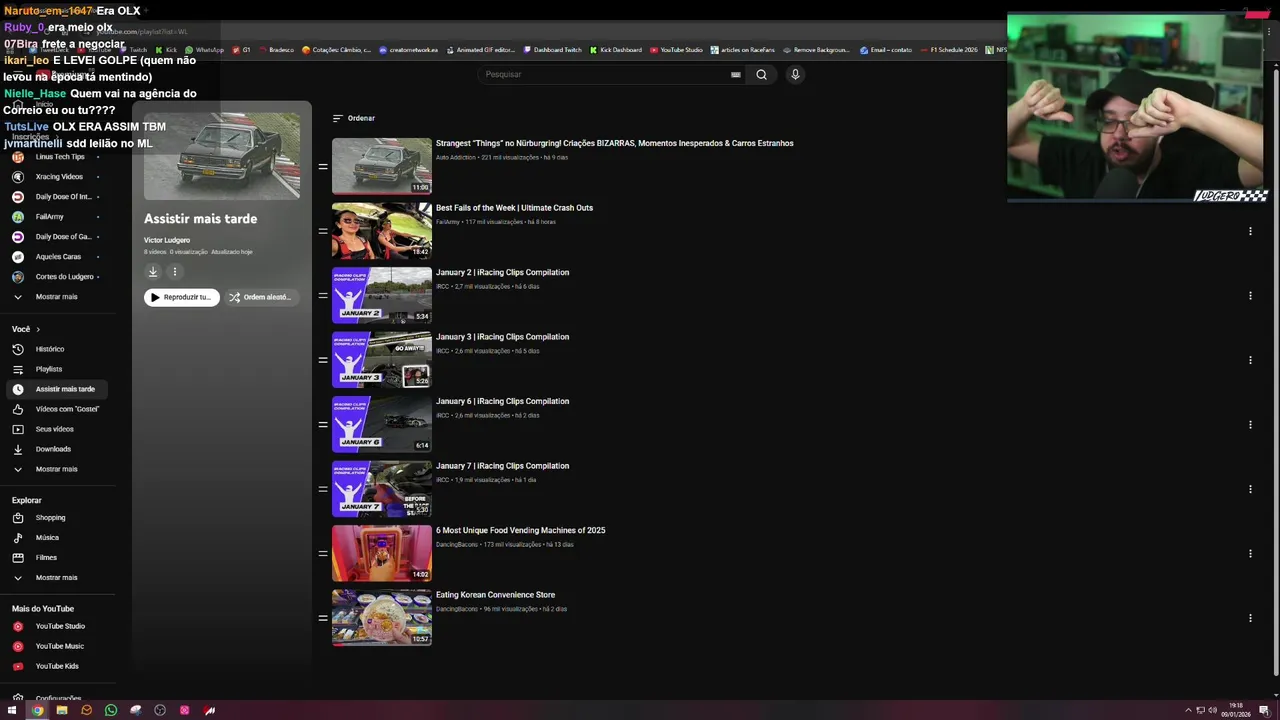
Task: Click the magnifier search button
Action: pos(761,74)
